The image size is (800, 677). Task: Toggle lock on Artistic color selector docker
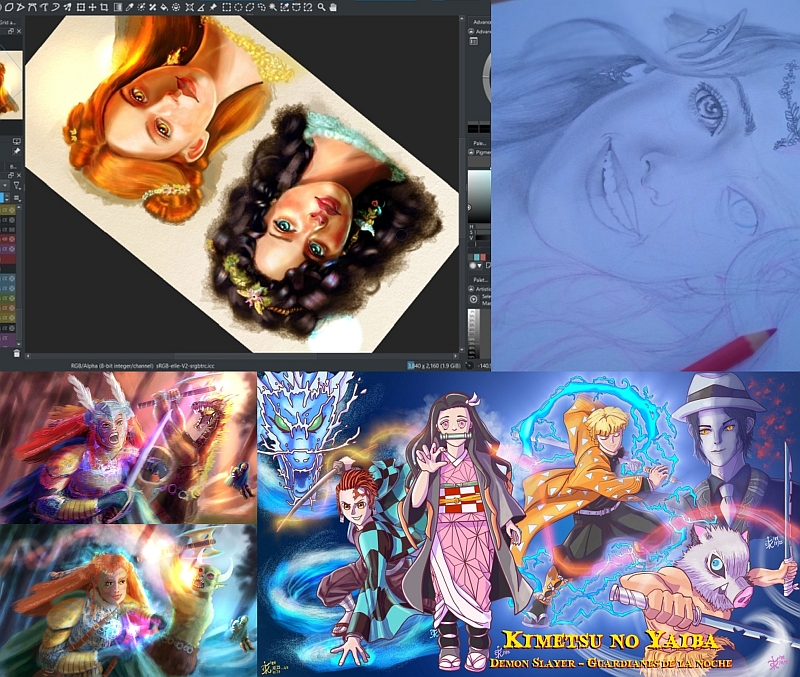tap(471, 289)
